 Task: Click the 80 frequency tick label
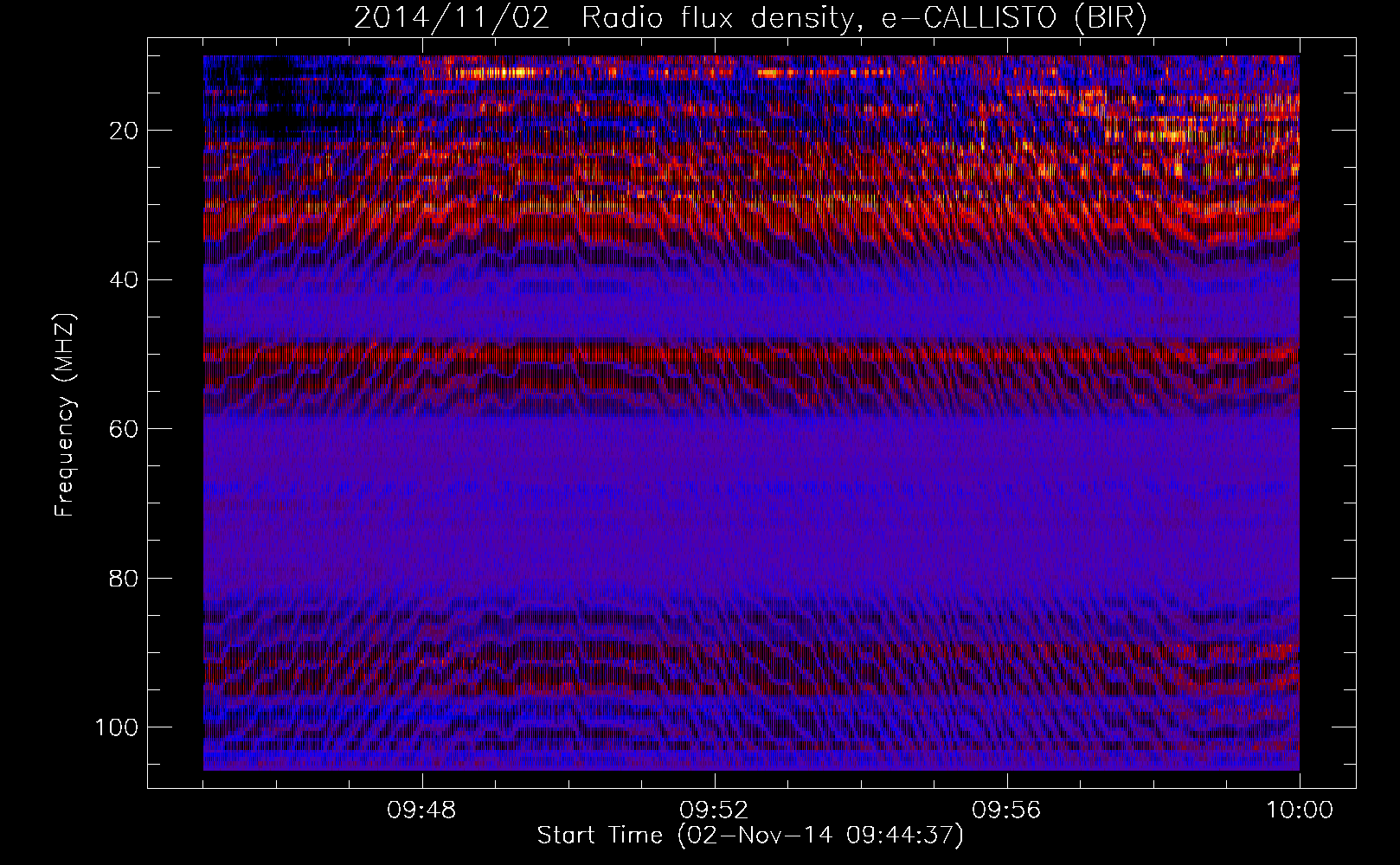click(x=124, y=578)
